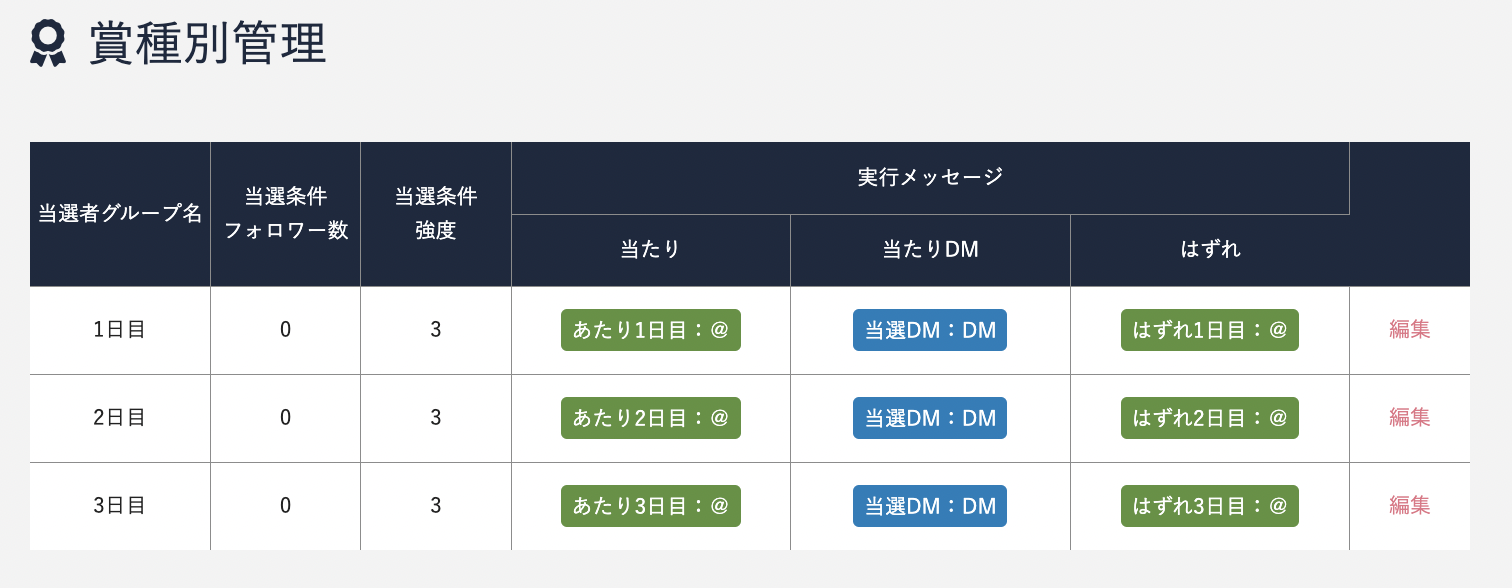1512x588 pixels.
Task: Select the 1日目 group name cell
Action: [120, 330]
